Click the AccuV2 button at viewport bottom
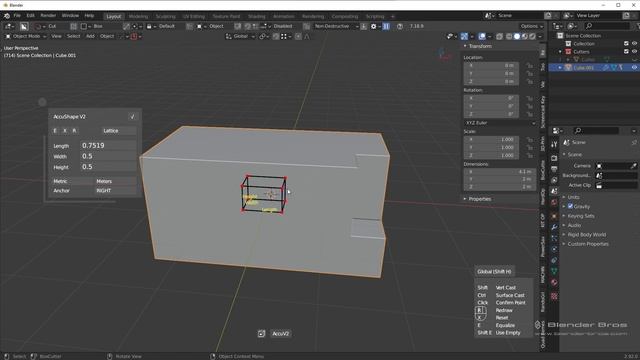This screenshot has width=640, height=360. (x=280, y=333)
